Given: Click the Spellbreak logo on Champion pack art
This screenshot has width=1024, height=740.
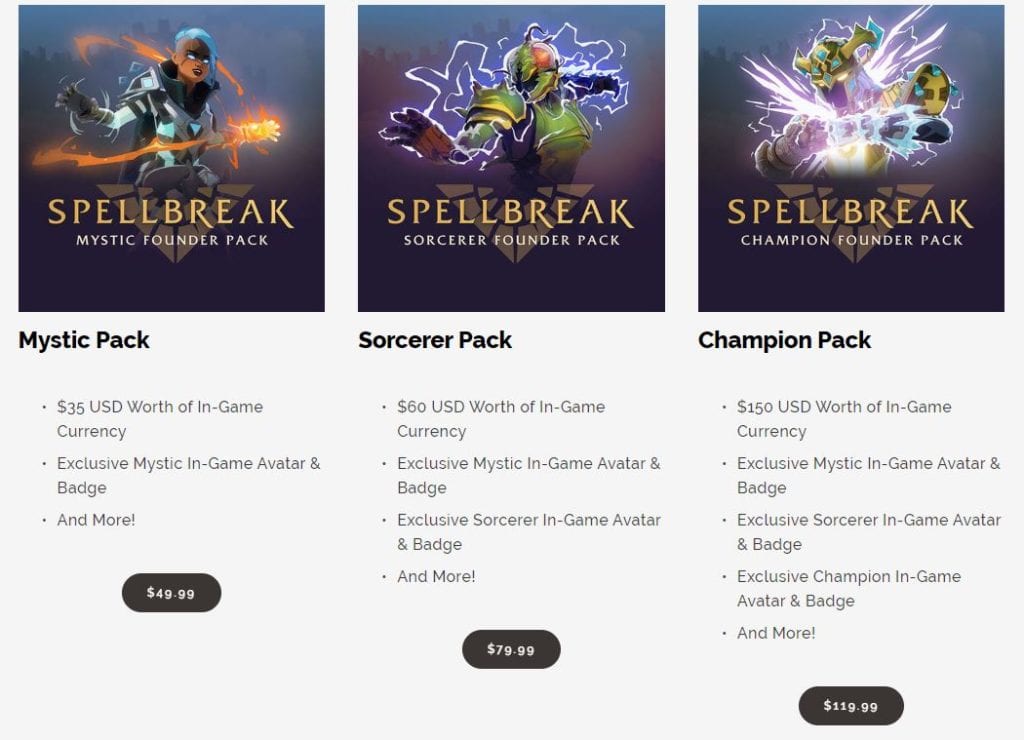Looking at the screenshot, I should [850, 213].
